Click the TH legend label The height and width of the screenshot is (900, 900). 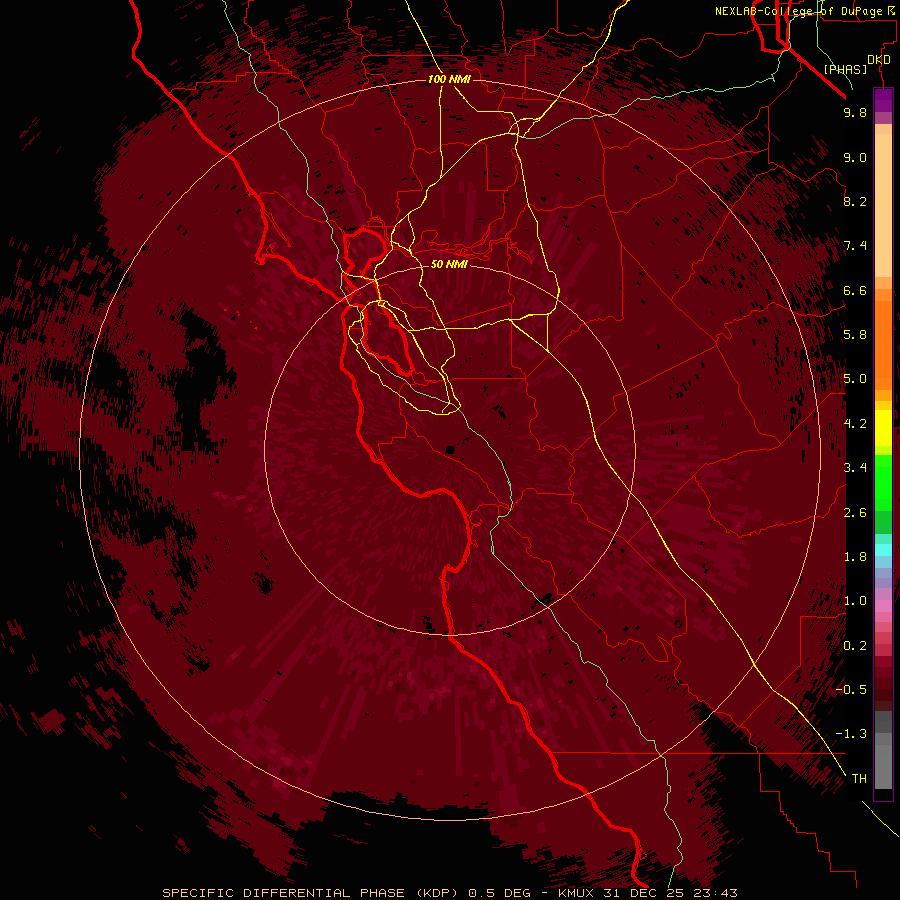859,779
